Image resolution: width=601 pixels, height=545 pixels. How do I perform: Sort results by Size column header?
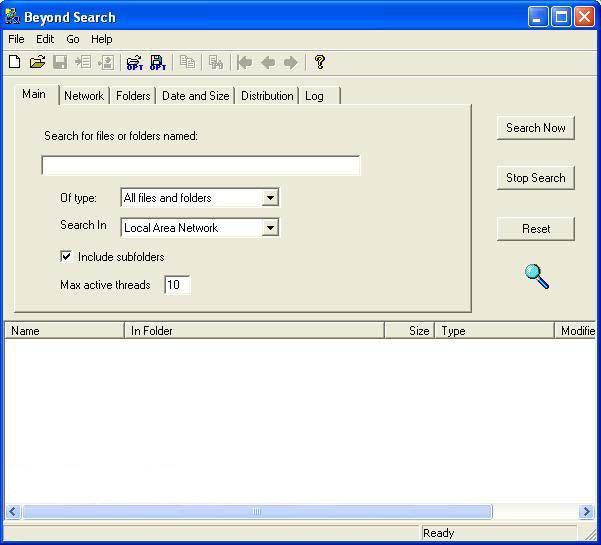(x=409, y=331)
